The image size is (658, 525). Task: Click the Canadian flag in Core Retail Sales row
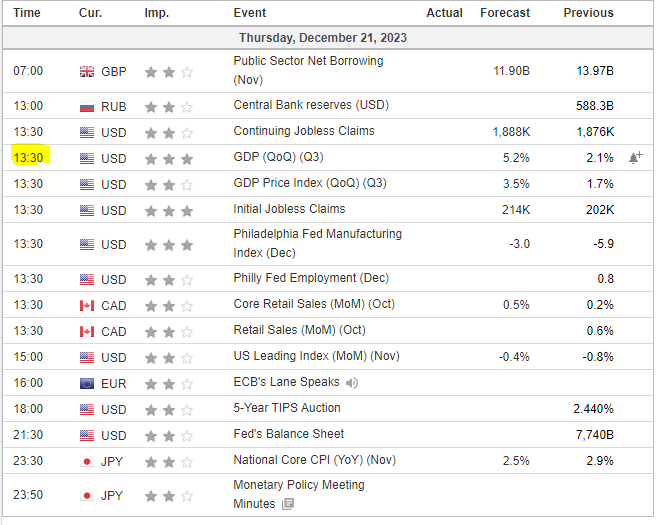click(87, 305)
